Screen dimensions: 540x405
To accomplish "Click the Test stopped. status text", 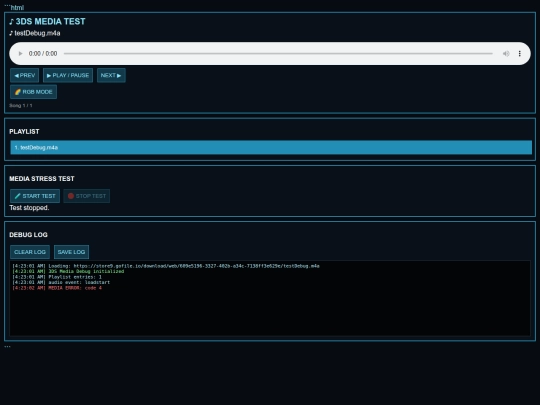I will pyautogui.click(x=29, y=208).
